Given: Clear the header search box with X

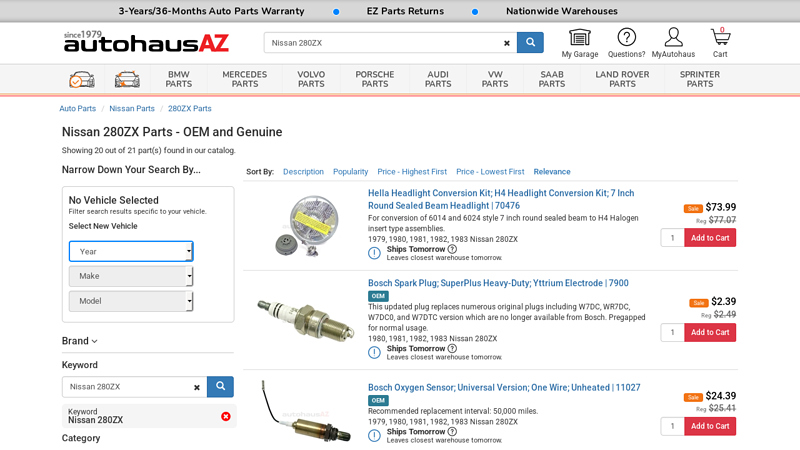Looking at the screenshot, I should click(507, 43).
